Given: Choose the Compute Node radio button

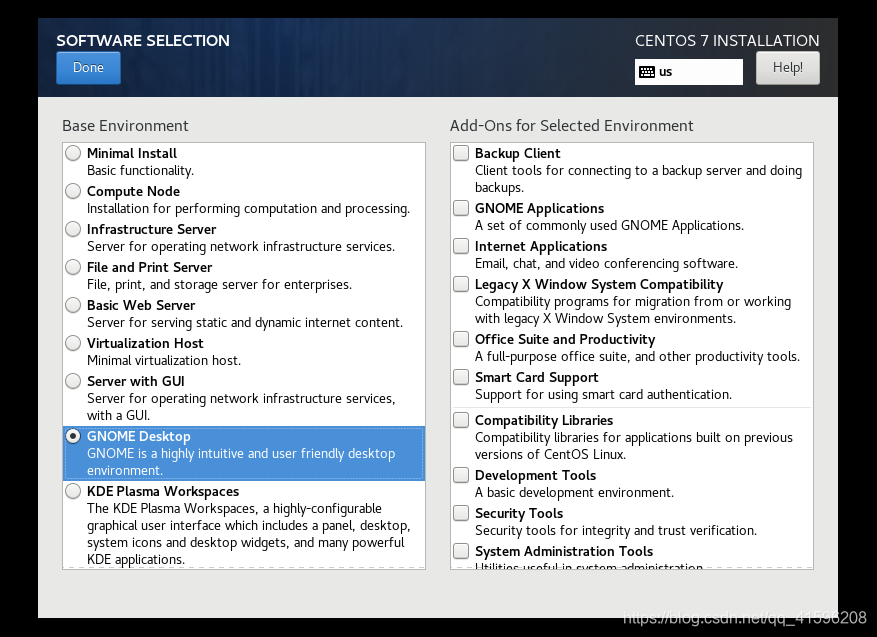Looking at the screenshot, I should tap(73, 191).
